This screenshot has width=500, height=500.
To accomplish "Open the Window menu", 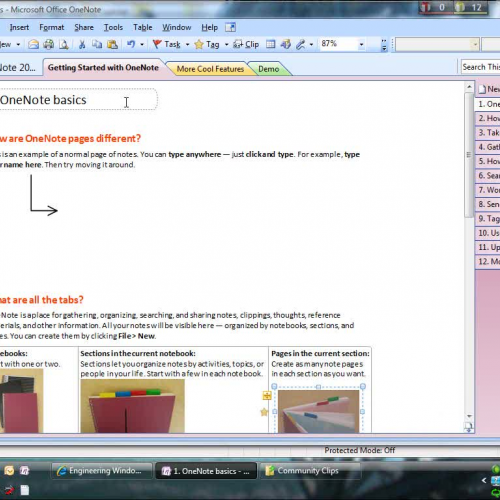I will tap(177, 27).
